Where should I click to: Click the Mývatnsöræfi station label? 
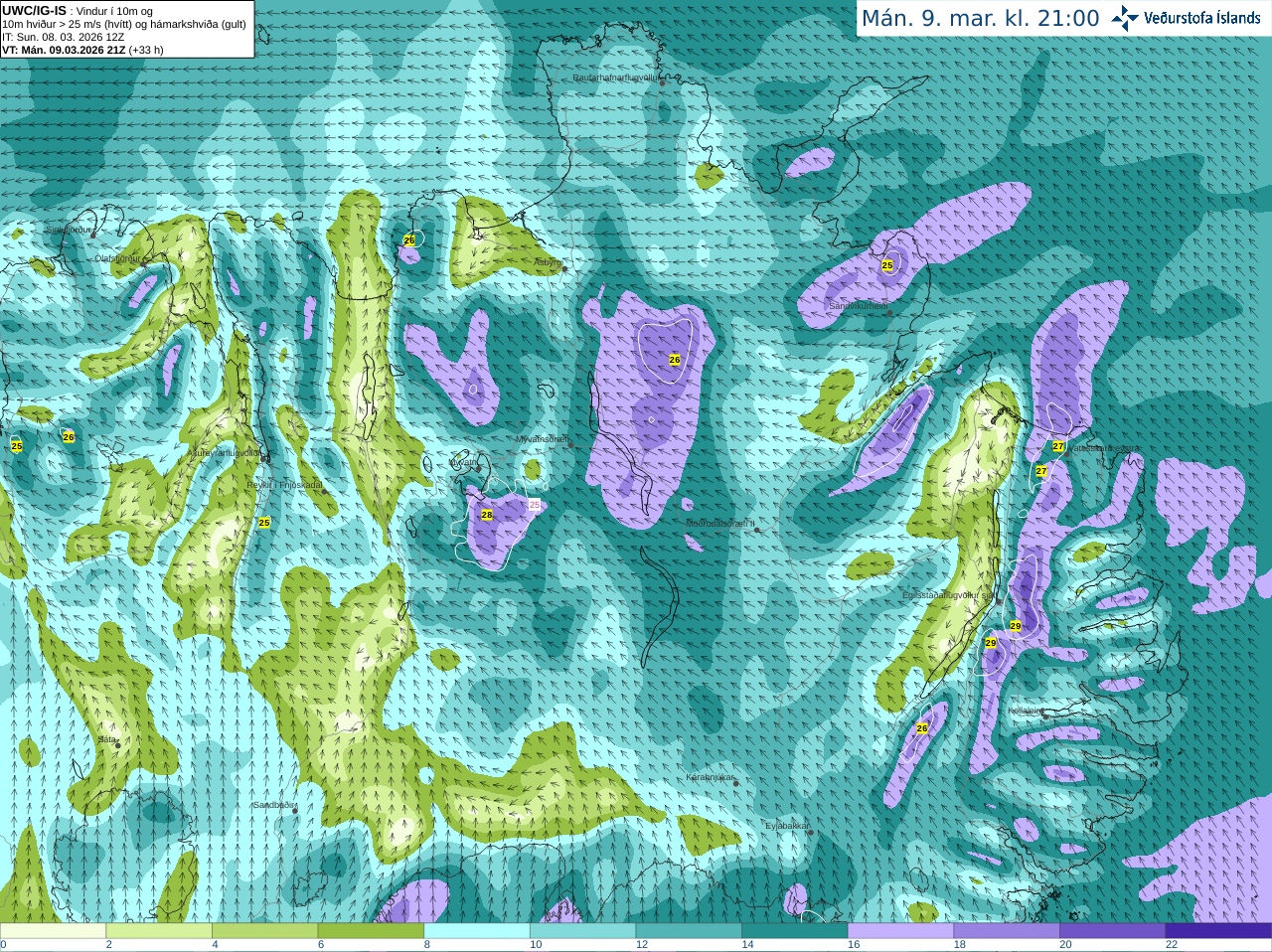coord(542,439)
